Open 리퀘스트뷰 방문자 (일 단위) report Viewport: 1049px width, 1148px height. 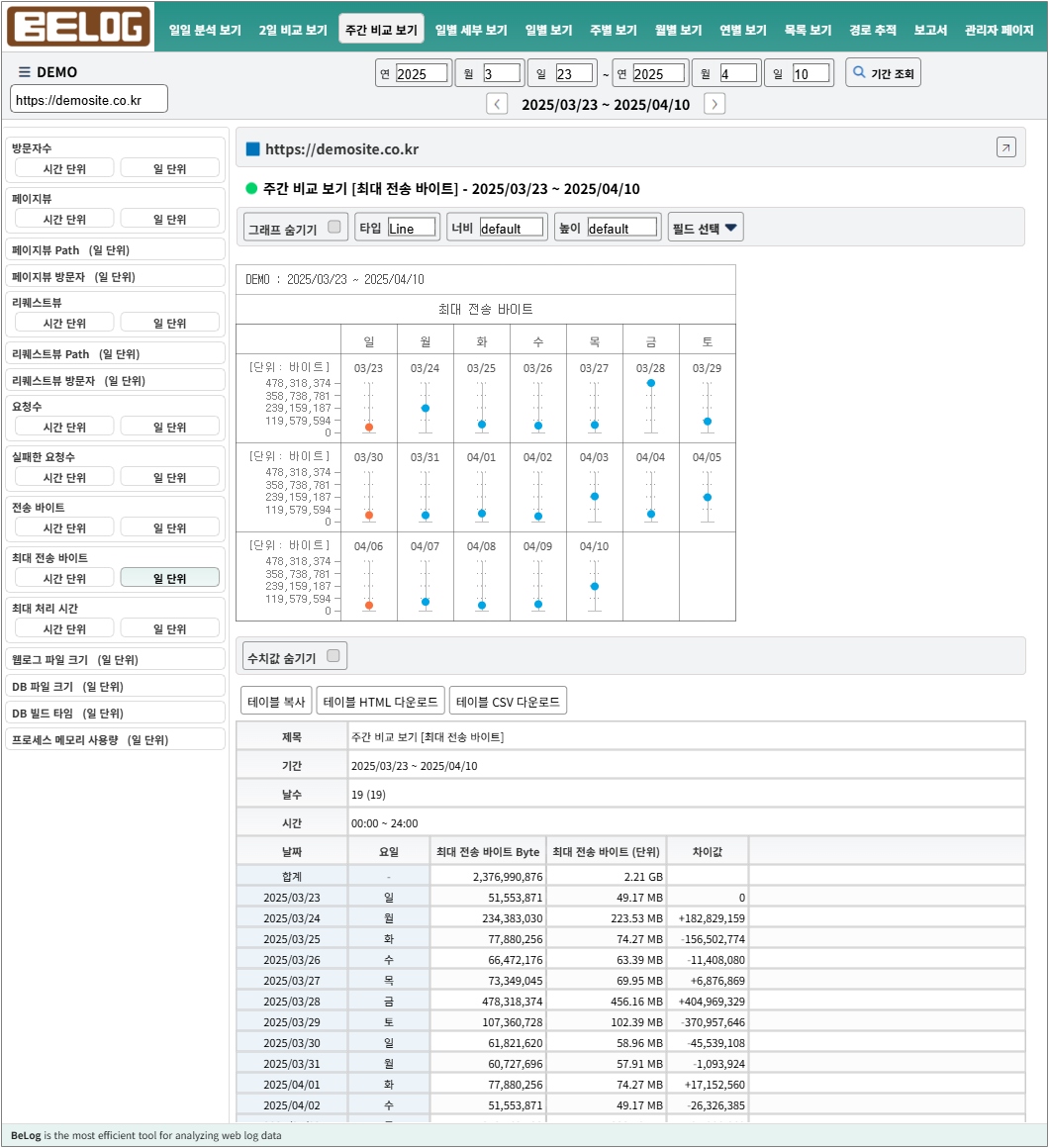[115, 381]
